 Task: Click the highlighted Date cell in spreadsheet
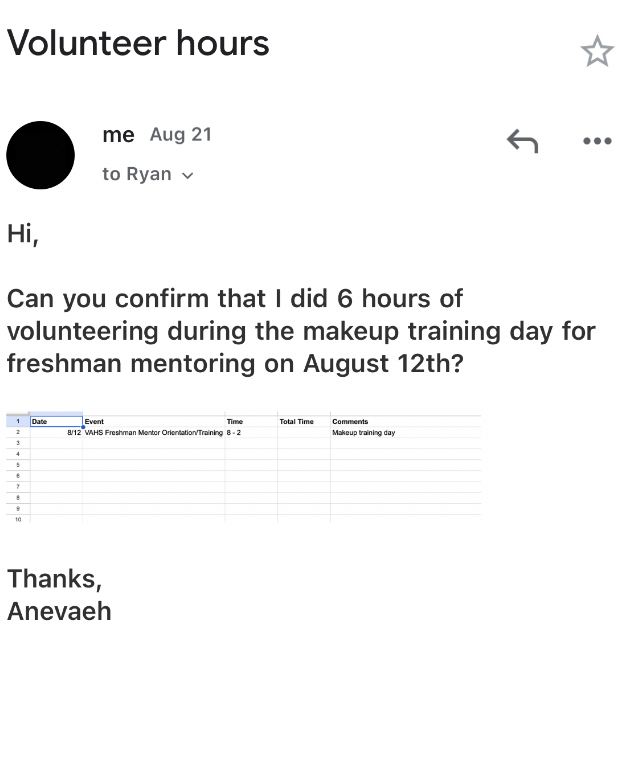[56, 421]
